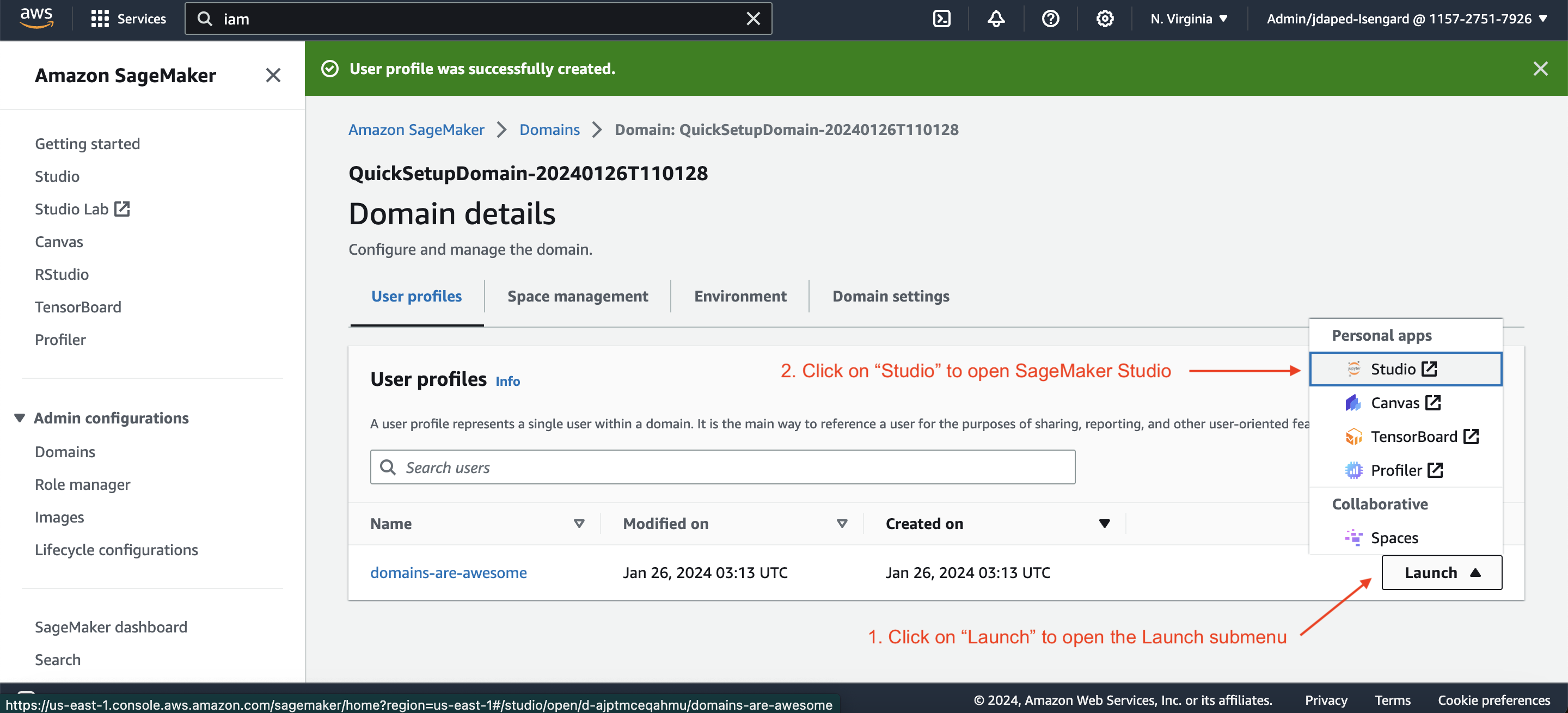Screen dimensions: 1568x713
Task: Switch to the Space management tab
Action: (577, 296)
